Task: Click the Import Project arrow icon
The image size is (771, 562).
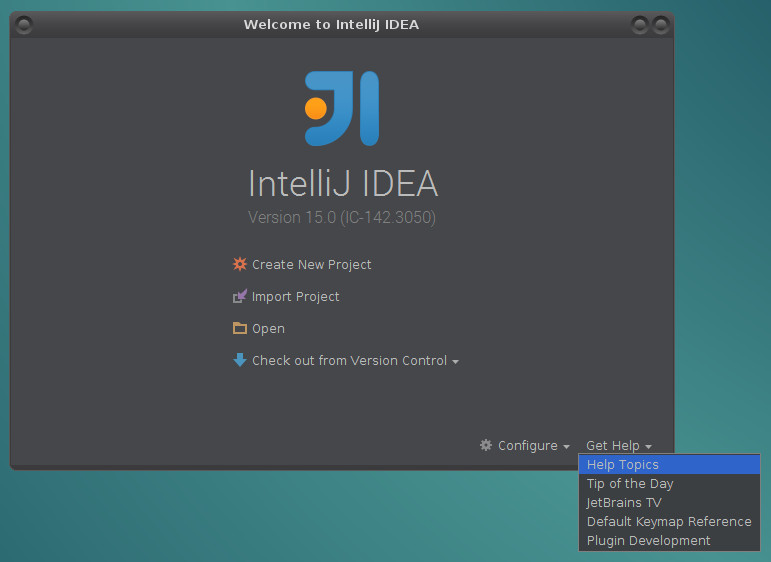Action: pos(239,296)
